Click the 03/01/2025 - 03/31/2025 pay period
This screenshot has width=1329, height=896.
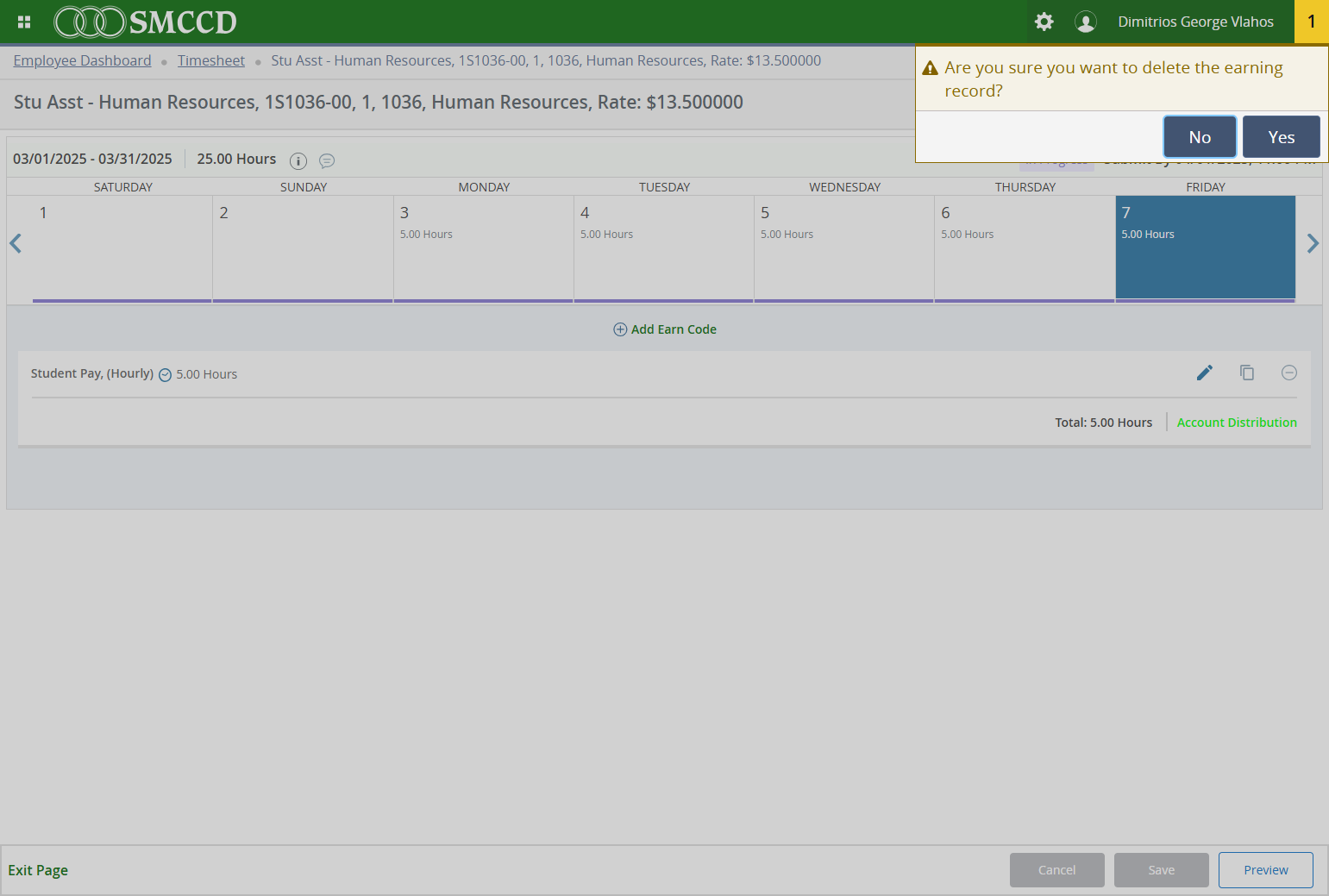pos(92,159)
